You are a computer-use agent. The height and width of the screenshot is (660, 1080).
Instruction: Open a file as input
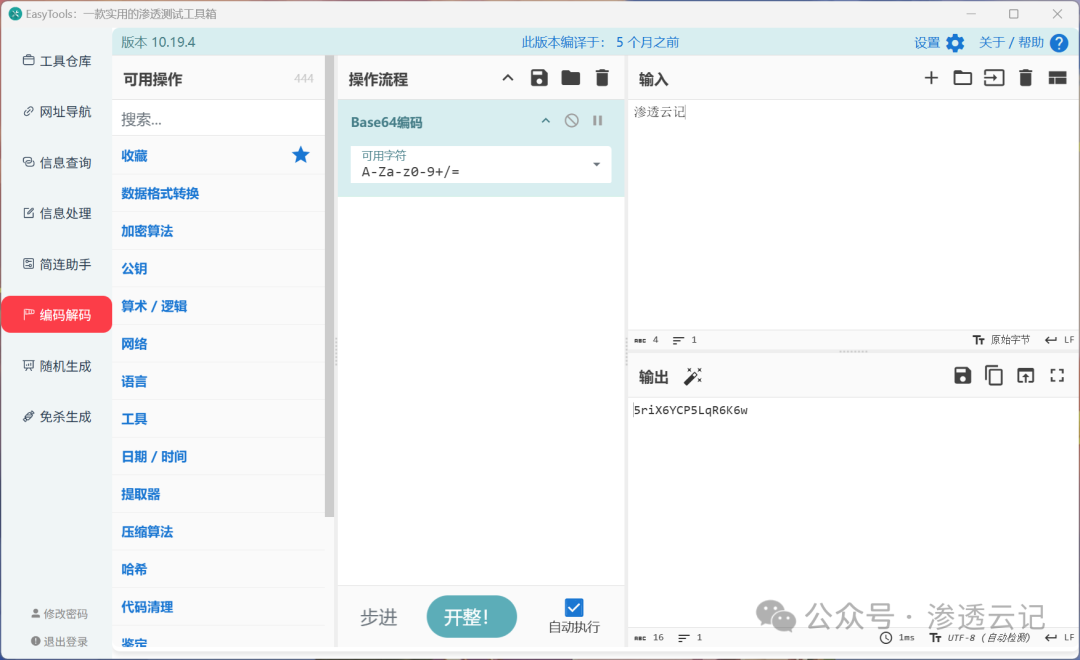[x=994, y=78]
